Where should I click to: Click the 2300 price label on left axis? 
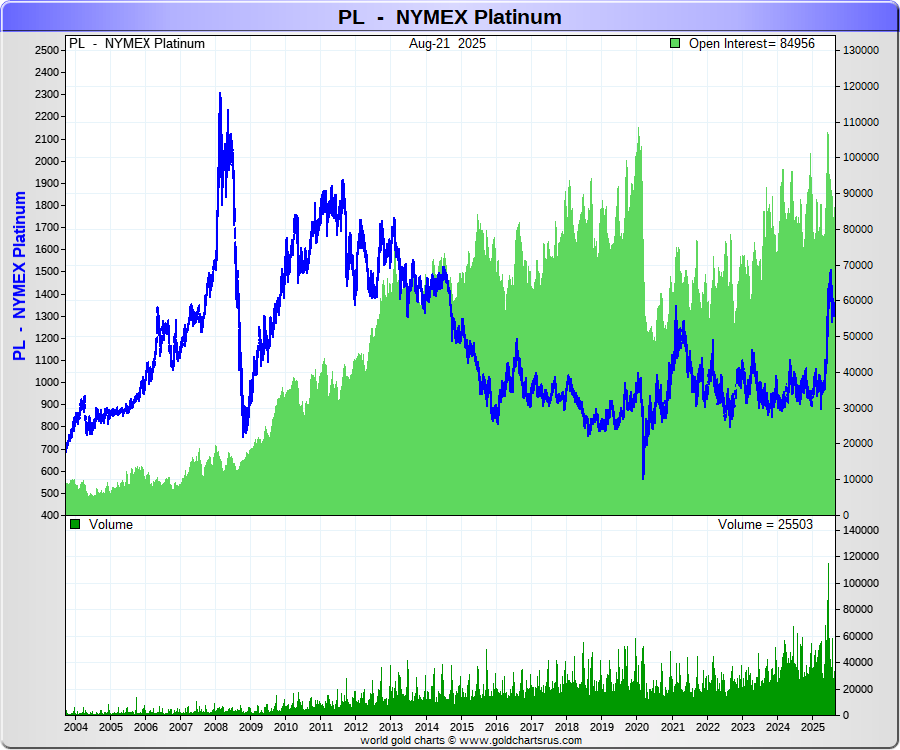(x=46, y=94)
